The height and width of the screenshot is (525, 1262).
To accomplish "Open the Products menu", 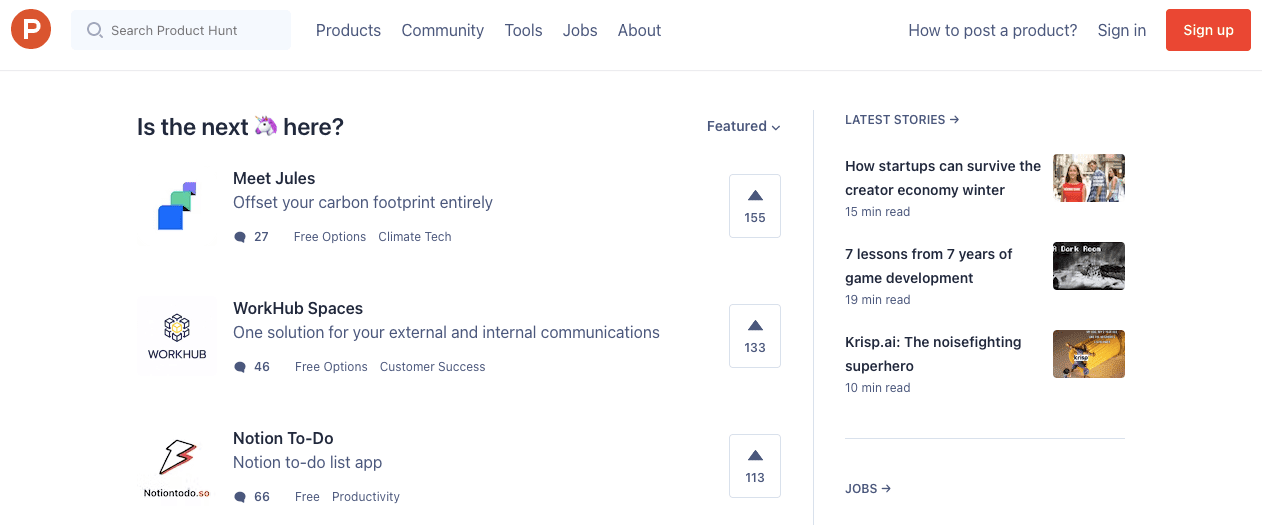I will pyautogui.click(x=348, y=30).
